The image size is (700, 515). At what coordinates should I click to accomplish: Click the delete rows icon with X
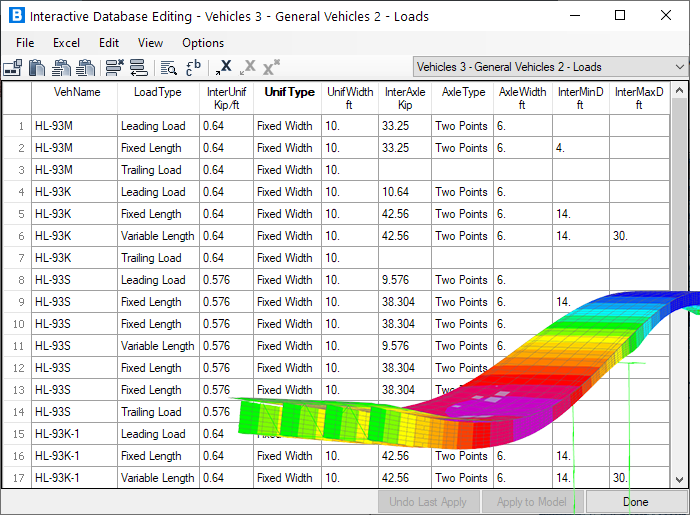[114, 67]
